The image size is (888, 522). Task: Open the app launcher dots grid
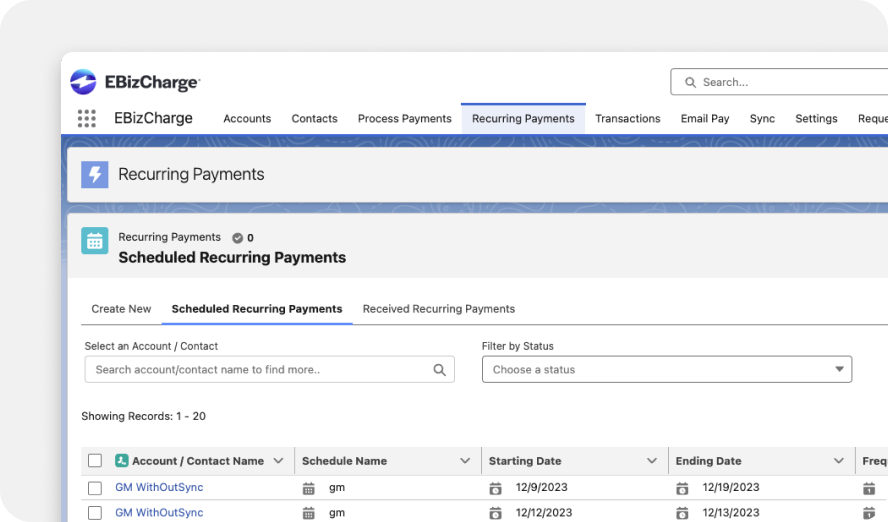87,118
